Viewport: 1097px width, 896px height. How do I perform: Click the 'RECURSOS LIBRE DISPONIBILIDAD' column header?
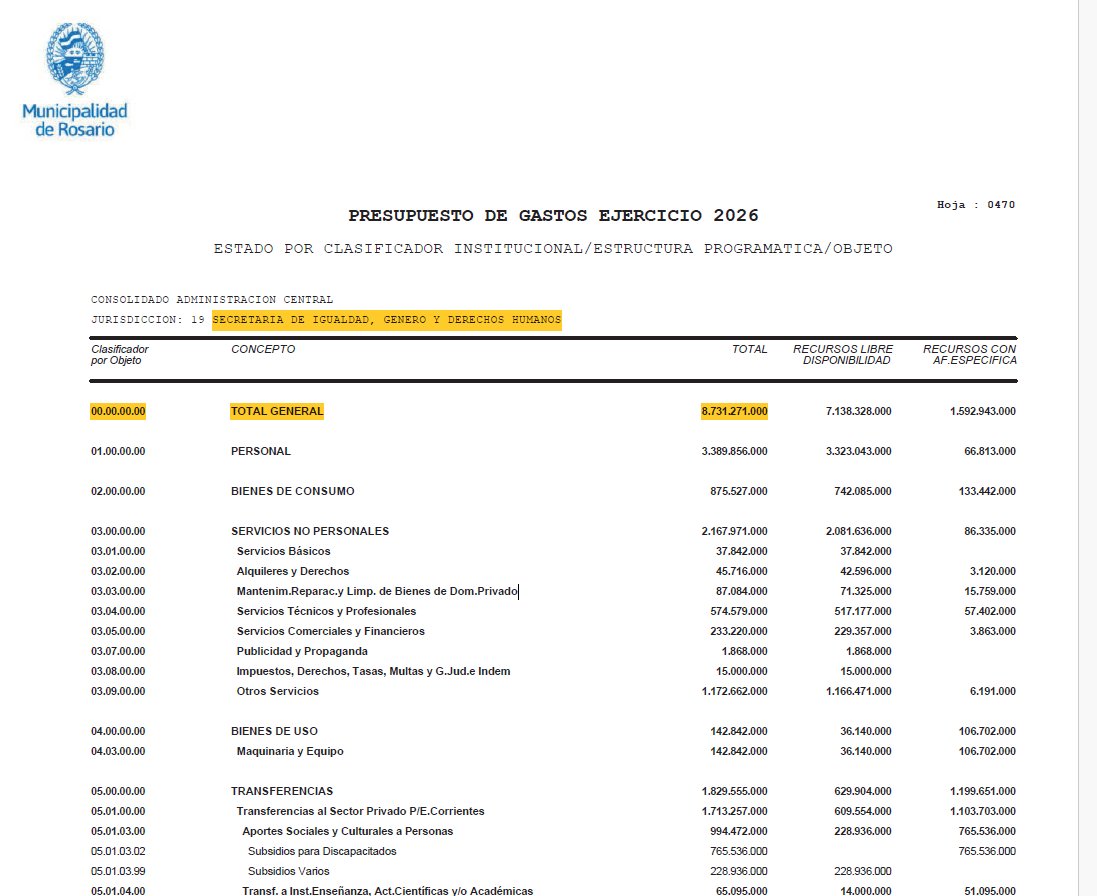(x=843, y=355)
